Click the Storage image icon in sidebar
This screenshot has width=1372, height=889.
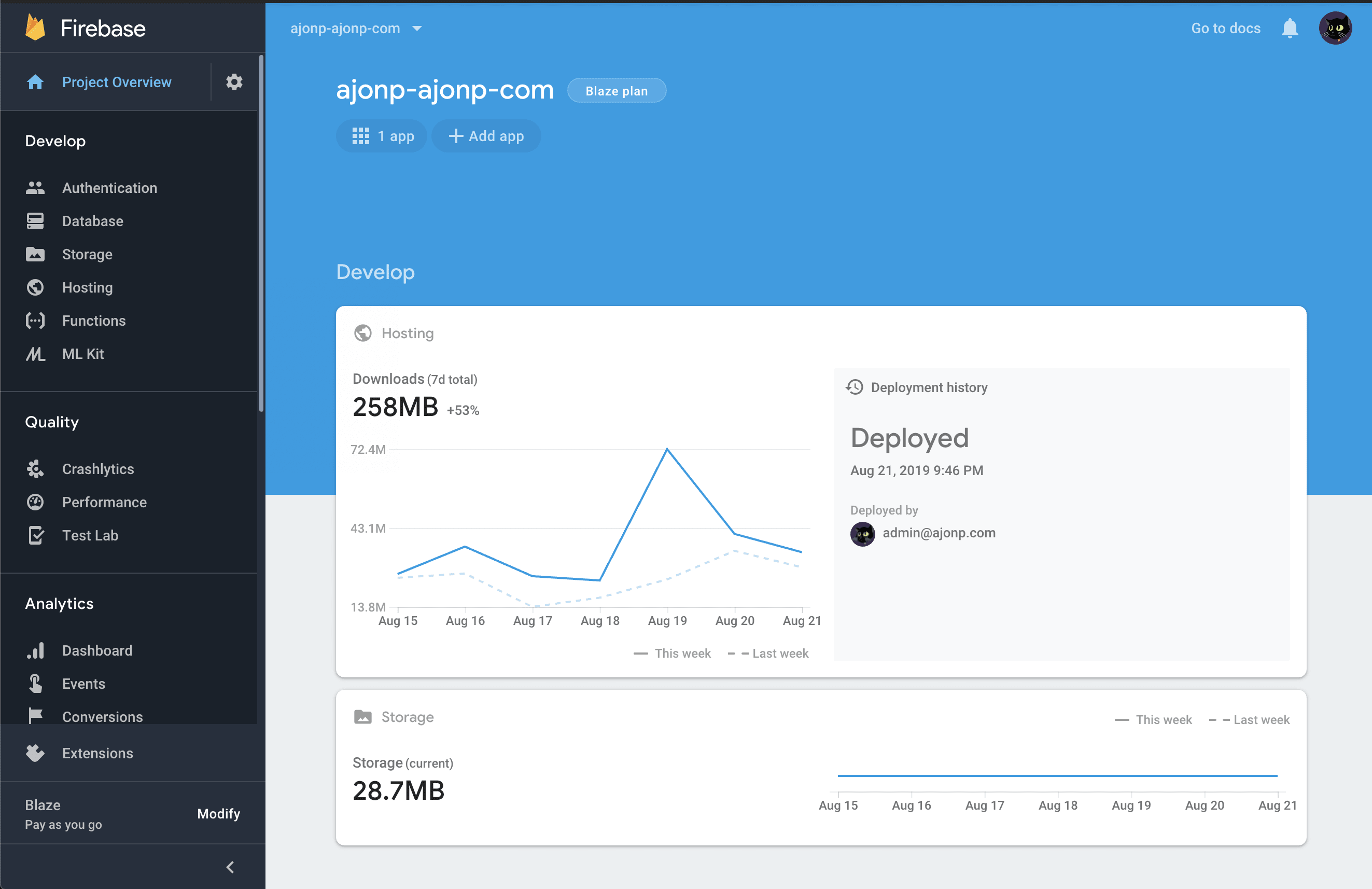click(x=35, y=254)
